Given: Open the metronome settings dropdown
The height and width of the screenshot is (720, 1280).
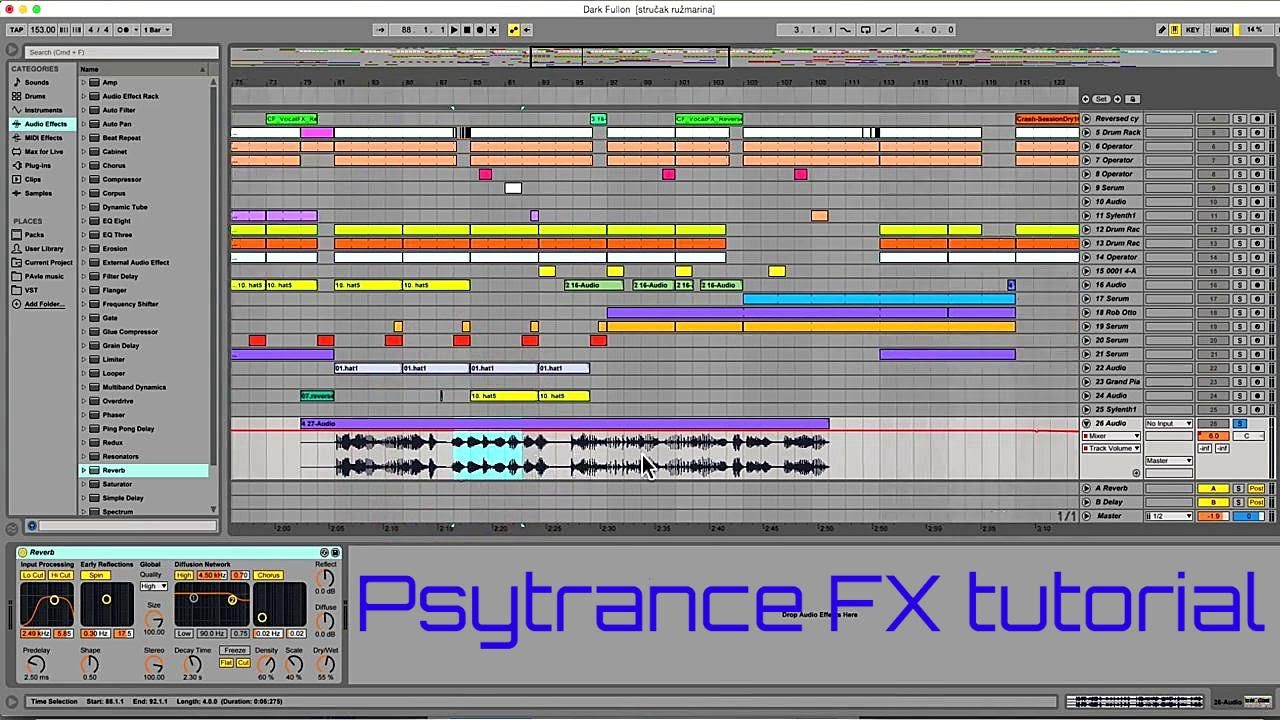Looking at the screenshot, I should (127, 30).
